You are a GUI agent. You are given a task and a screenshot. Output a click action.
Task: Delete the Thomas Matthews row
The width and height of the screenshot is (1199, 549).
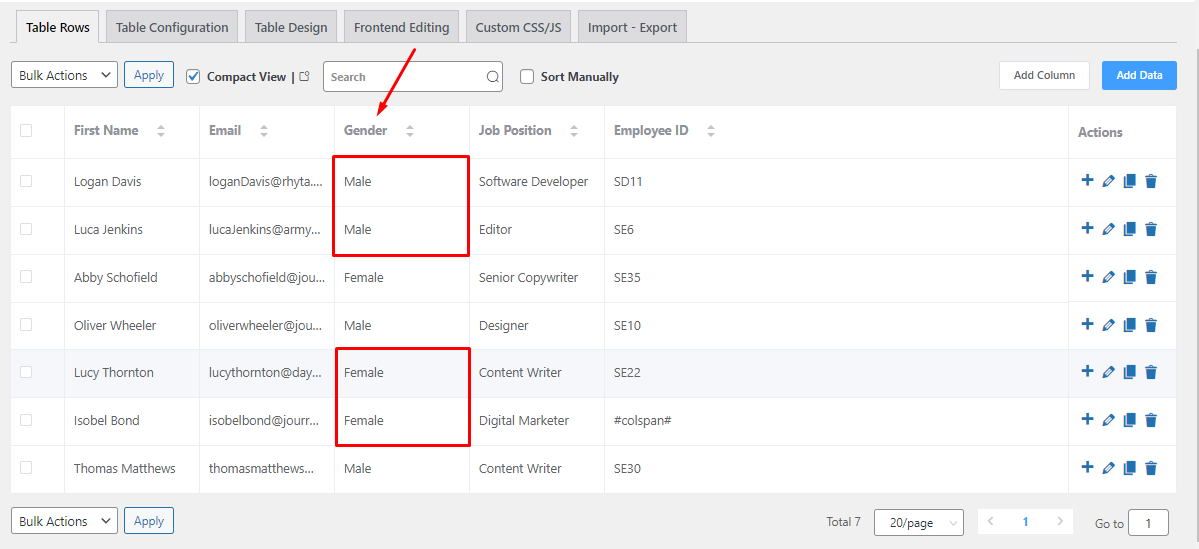coord(1151,468)
